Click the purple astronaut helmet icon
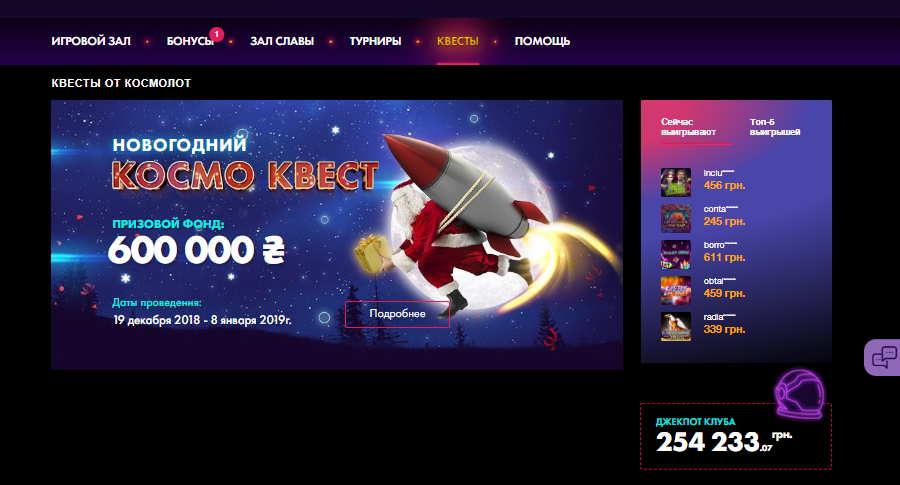 pyautogui.click(x=800, y=394)
